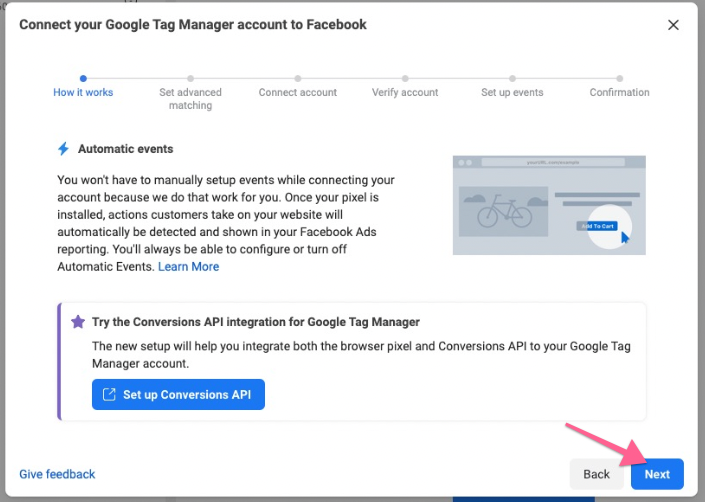705x502 pixels.
Task: Select the How it works step label
Action: pos(83,93)
